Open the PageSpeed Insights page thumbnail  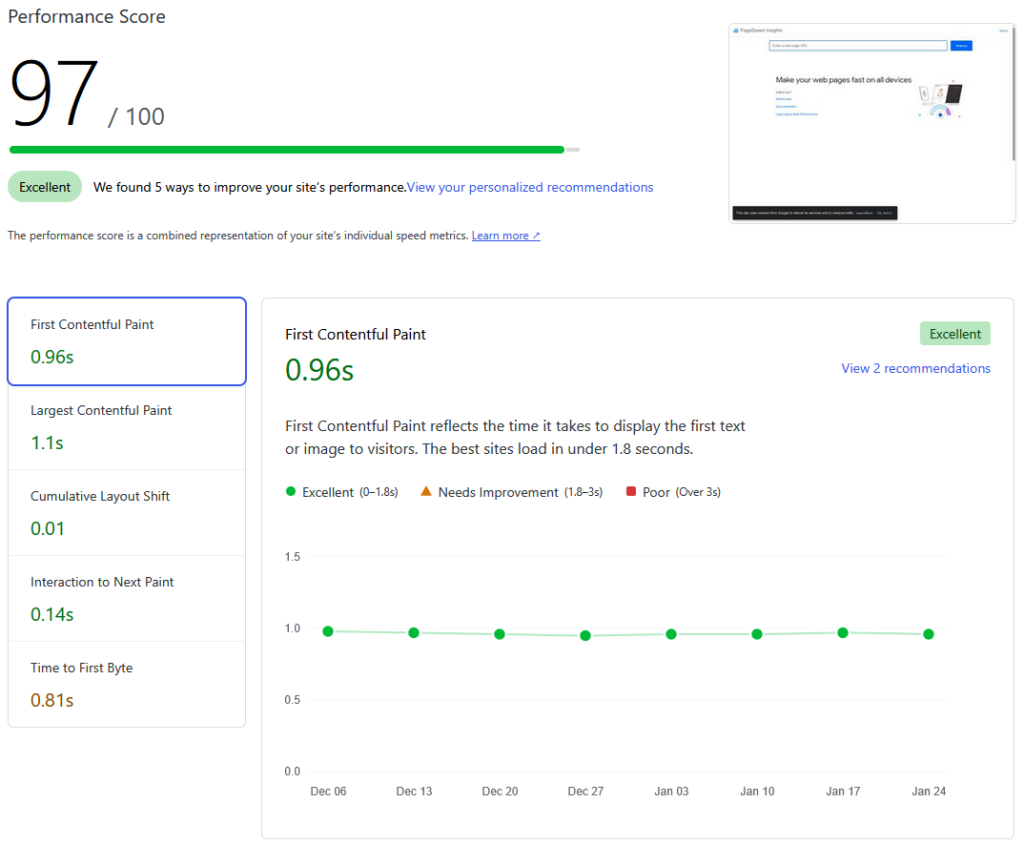tap(872, 123)
